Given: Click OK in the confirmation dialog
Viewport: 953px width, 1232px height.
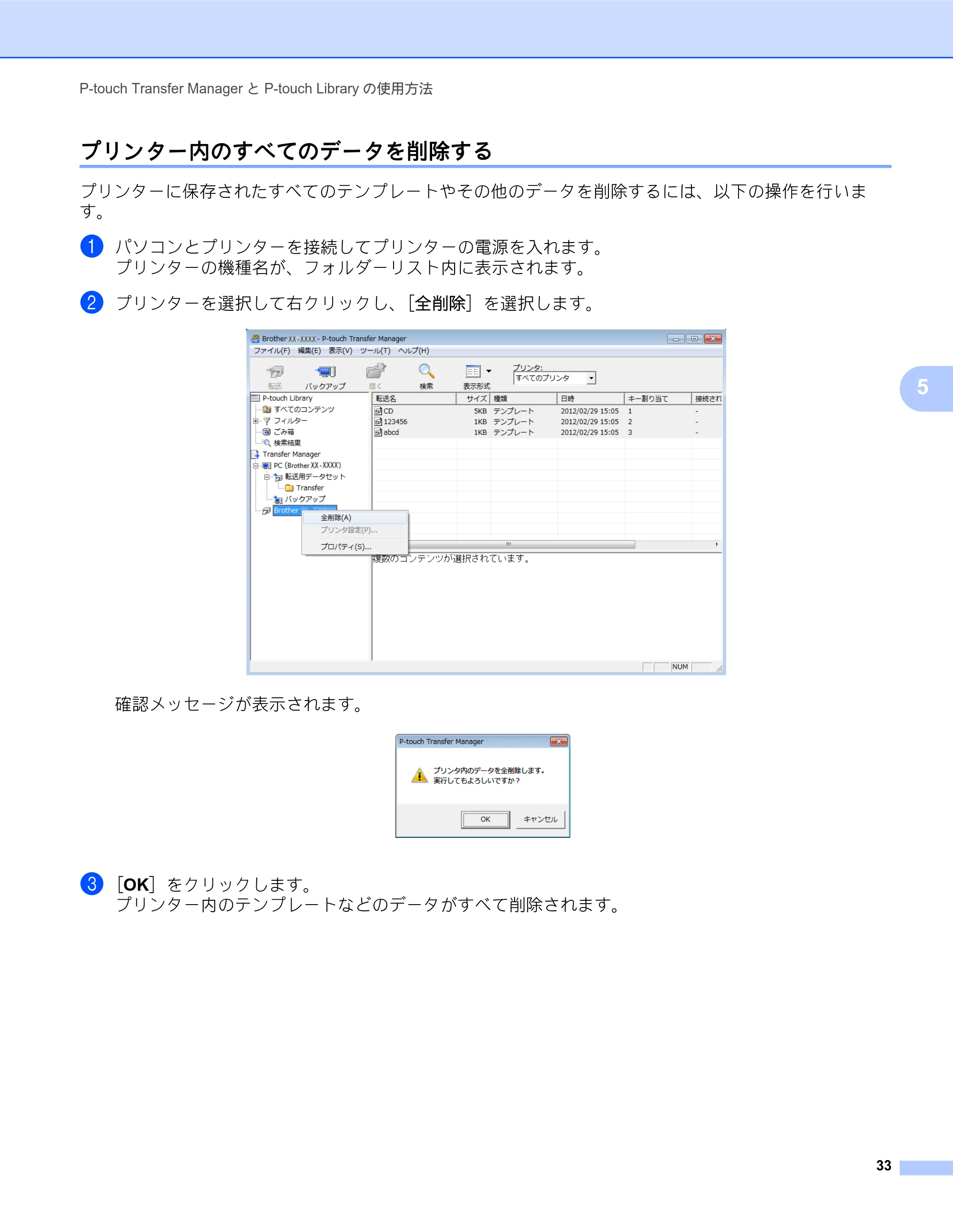Looking at the screenshot, I should pos(486,820).
